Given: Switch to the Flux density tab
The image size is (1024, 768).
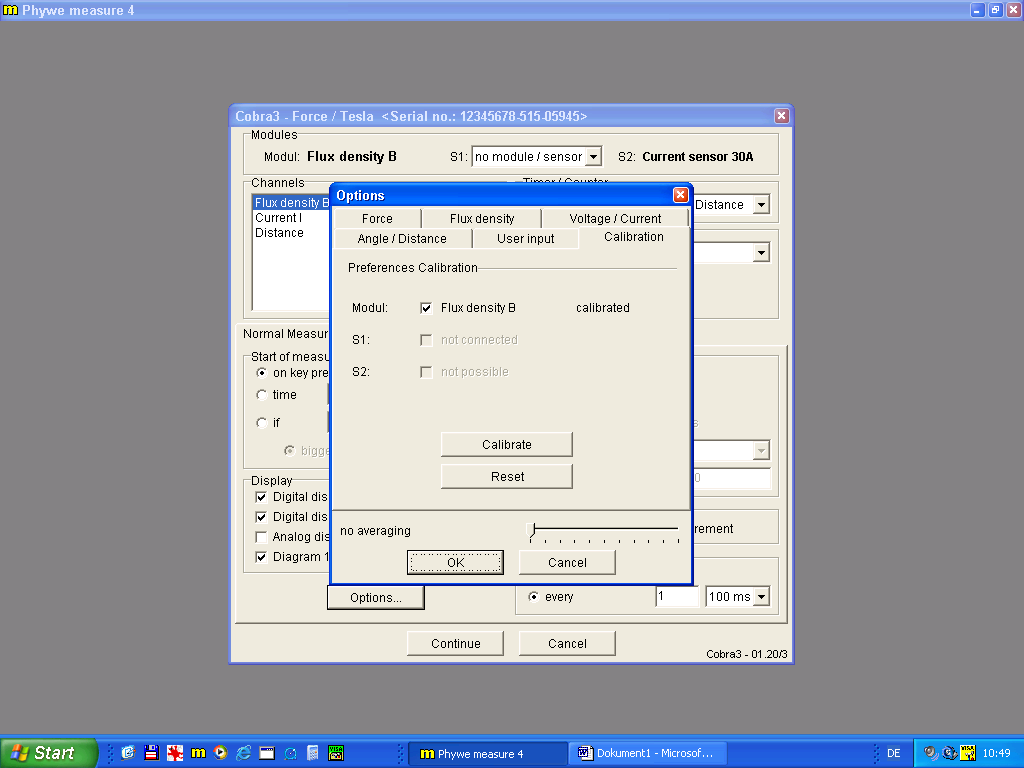Looking at the screenshot, I should click(x=482, y=219).
